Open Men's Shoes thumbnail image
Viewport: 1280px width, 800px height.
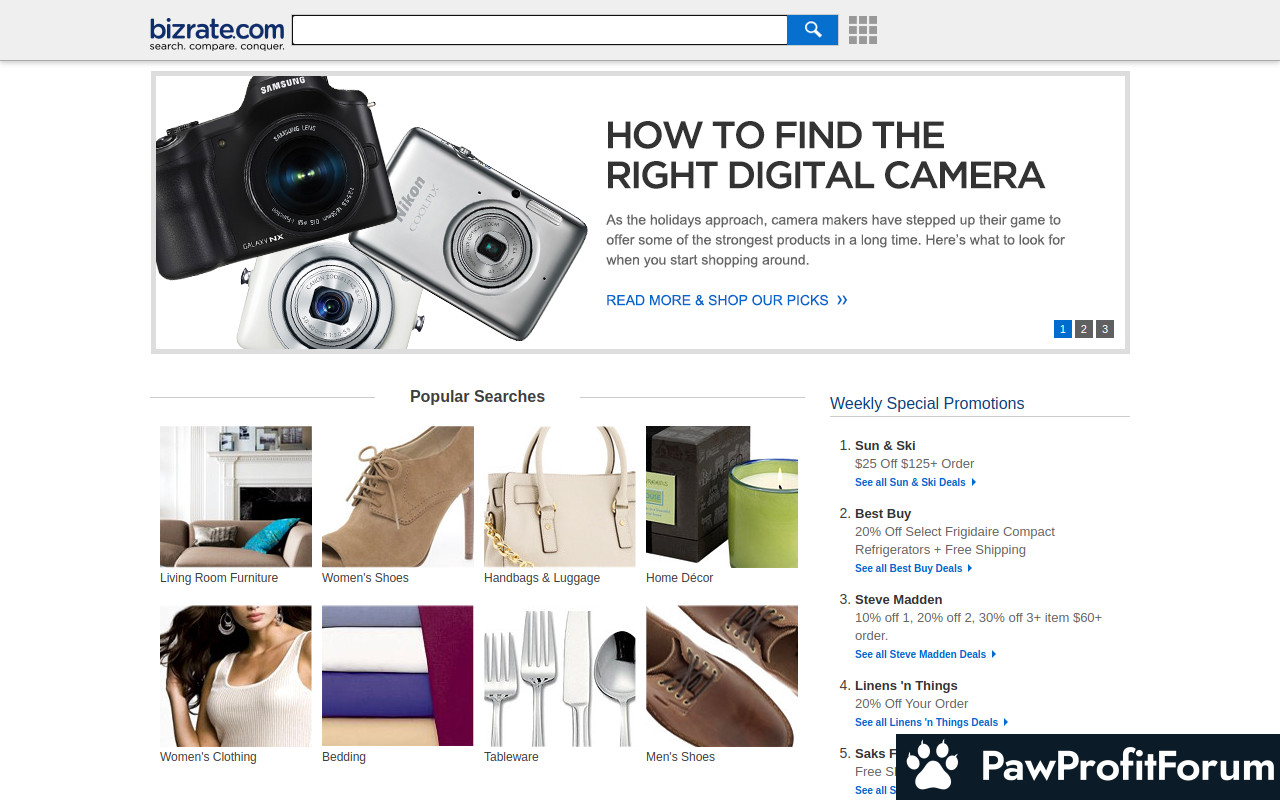coord(722,676)
